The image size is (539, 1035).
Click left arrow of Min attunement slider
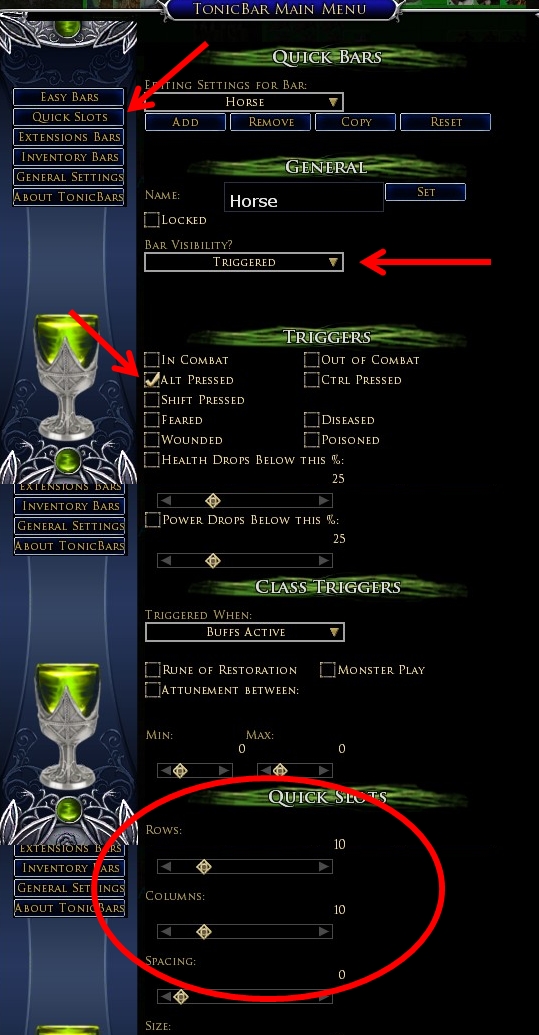166,770
